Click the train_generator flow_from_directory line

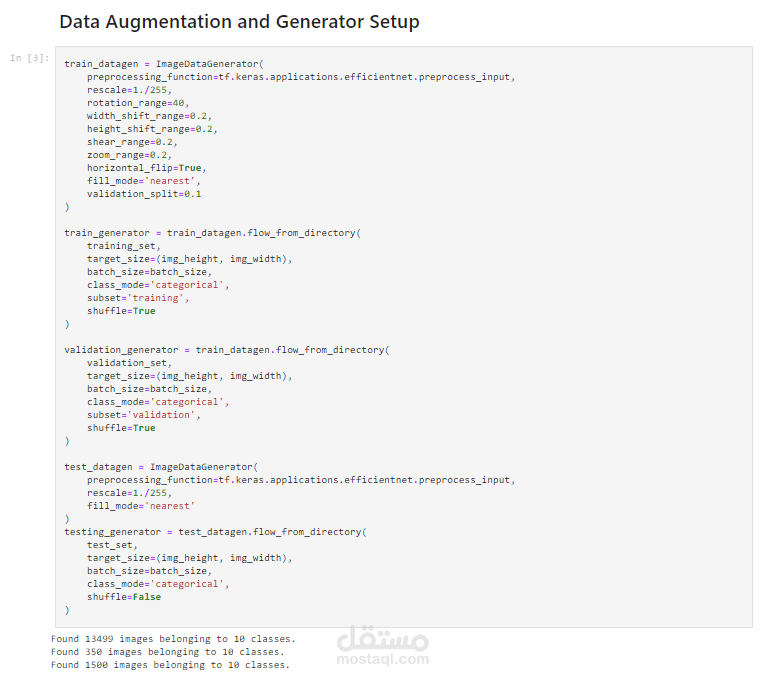click(212, 233)
